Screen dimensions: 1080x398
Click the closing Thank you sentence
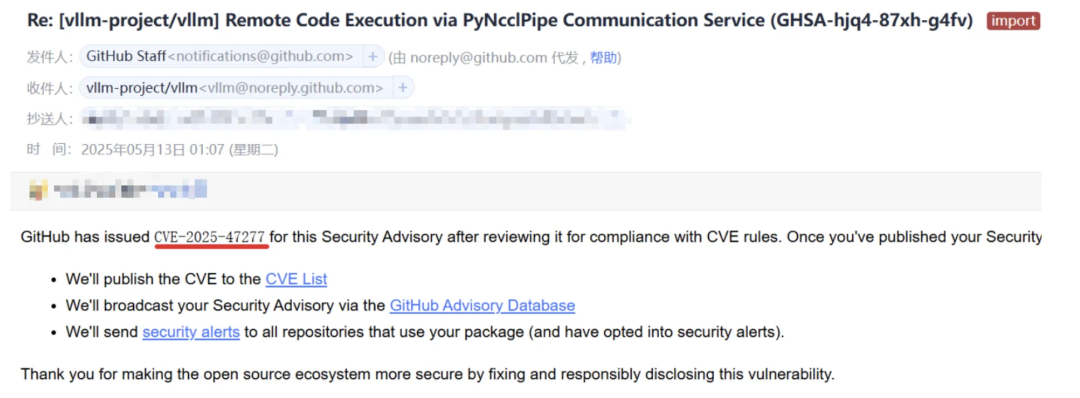[428, 375]
